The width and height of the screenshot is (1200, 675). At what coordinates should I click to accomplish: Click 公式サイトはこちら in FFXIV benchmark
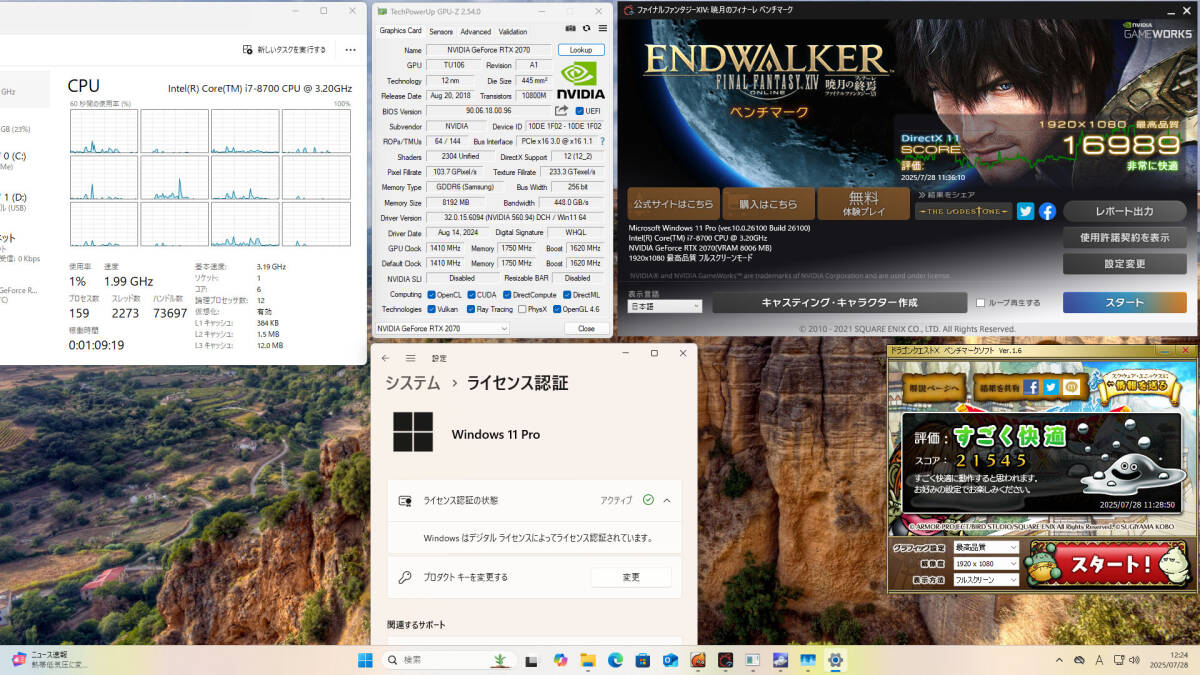pos(673,204)
